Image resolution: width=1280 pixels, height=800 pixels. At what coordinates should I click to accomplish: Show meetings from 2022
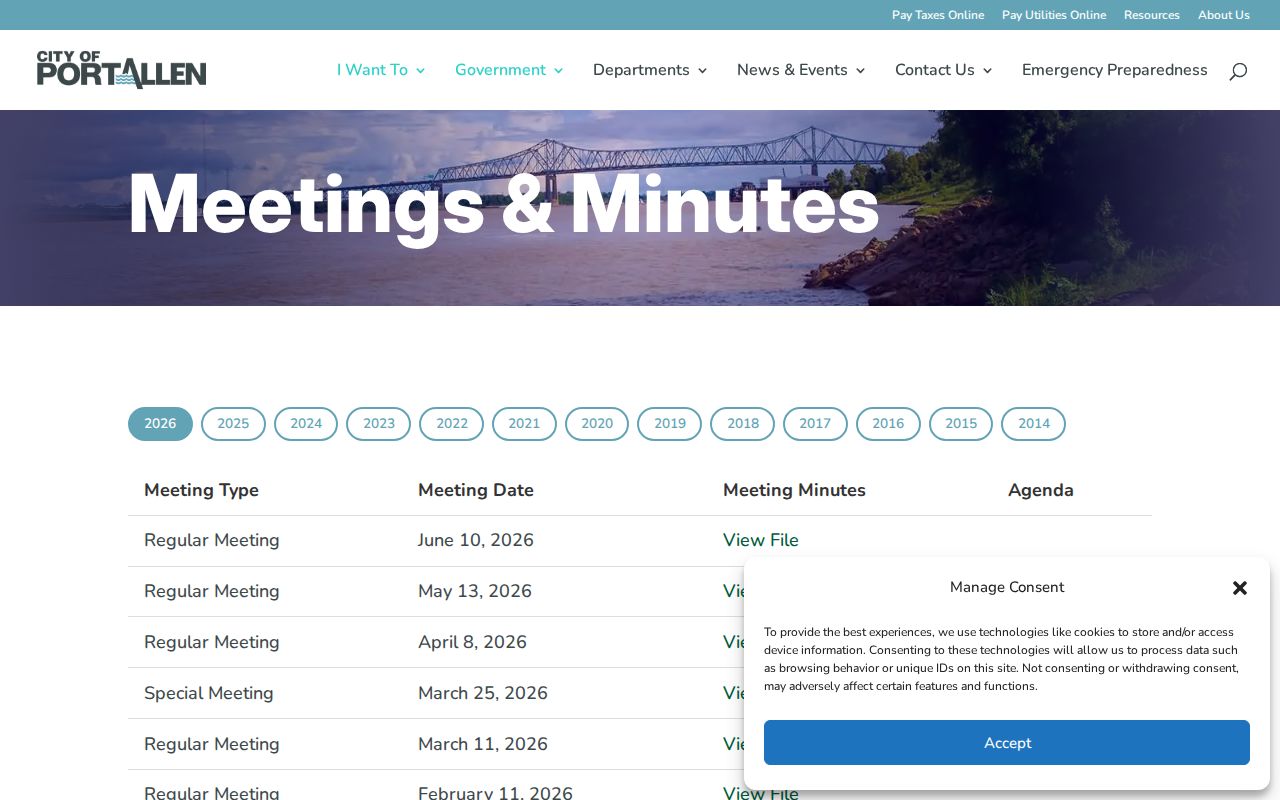coord(452,424)
